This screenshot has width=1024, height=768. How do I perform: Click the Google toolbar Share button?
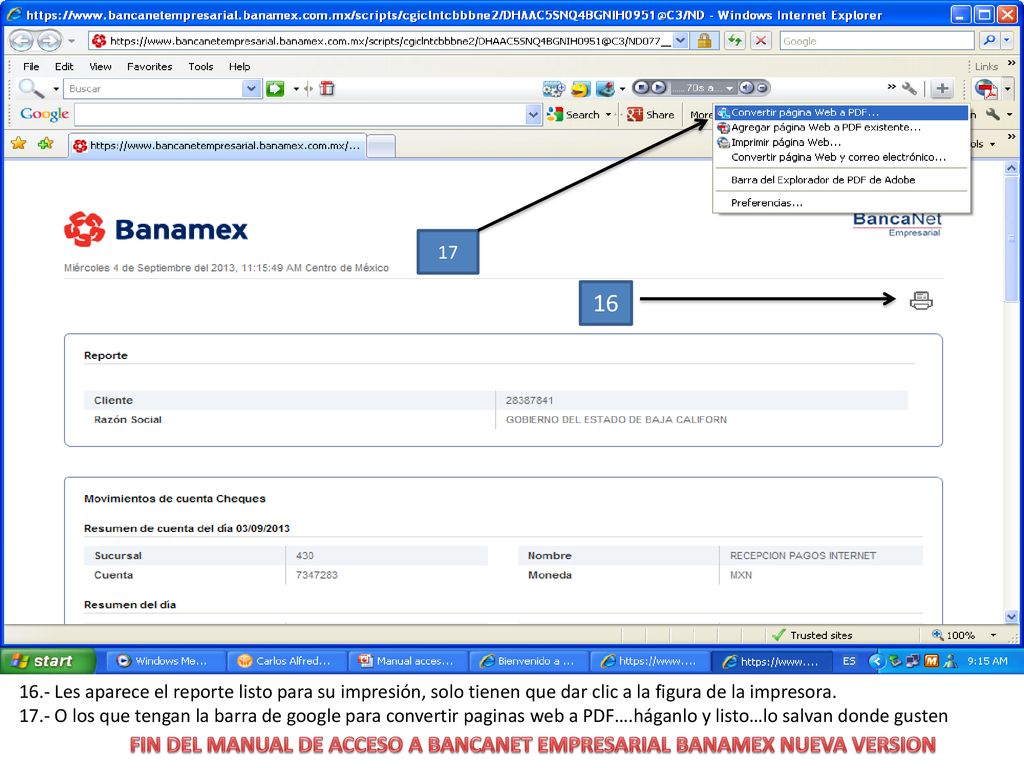click(x=650, y=115)
